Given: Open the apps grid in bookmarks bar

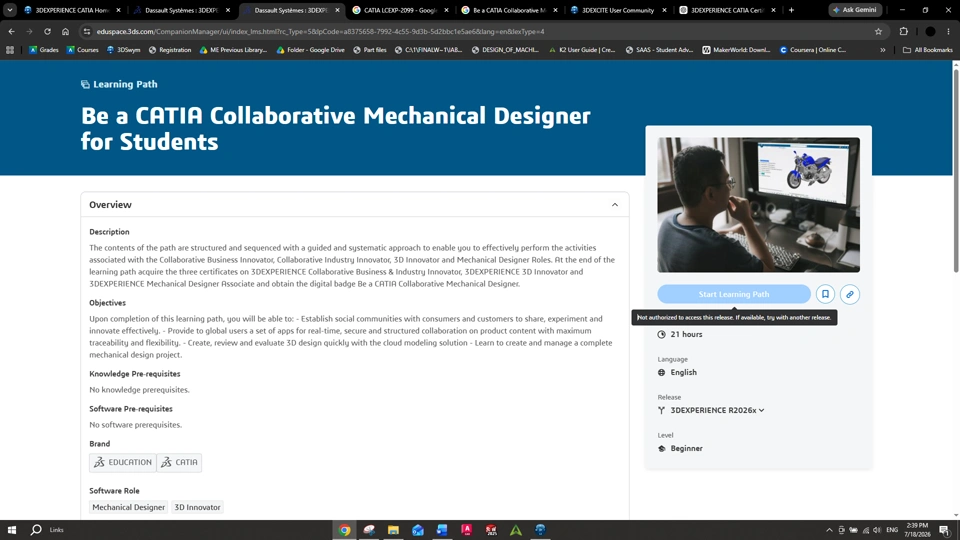Looking at the screenshot, I should 10,50.
